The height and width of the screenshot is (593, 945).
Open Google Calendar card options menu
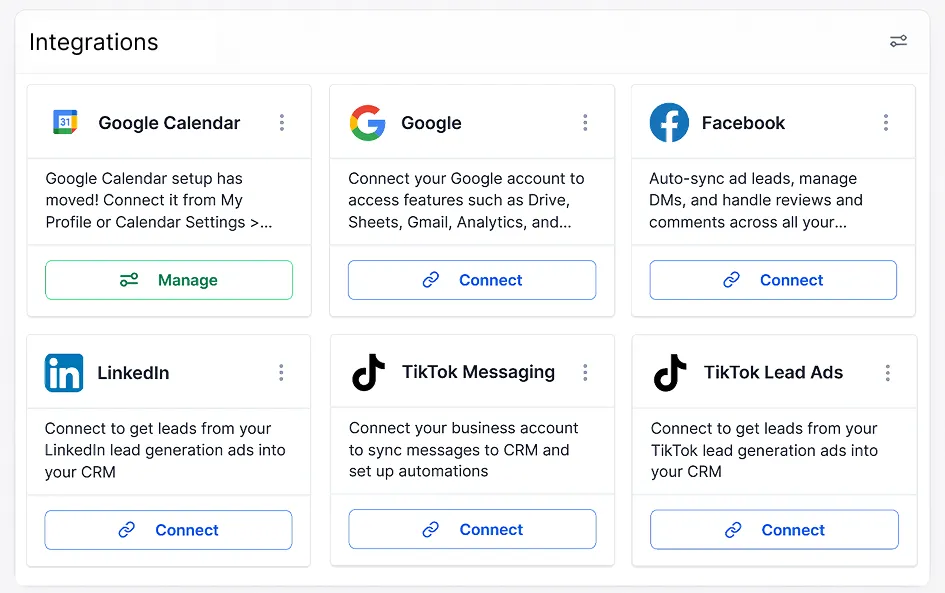pos(281,123)
